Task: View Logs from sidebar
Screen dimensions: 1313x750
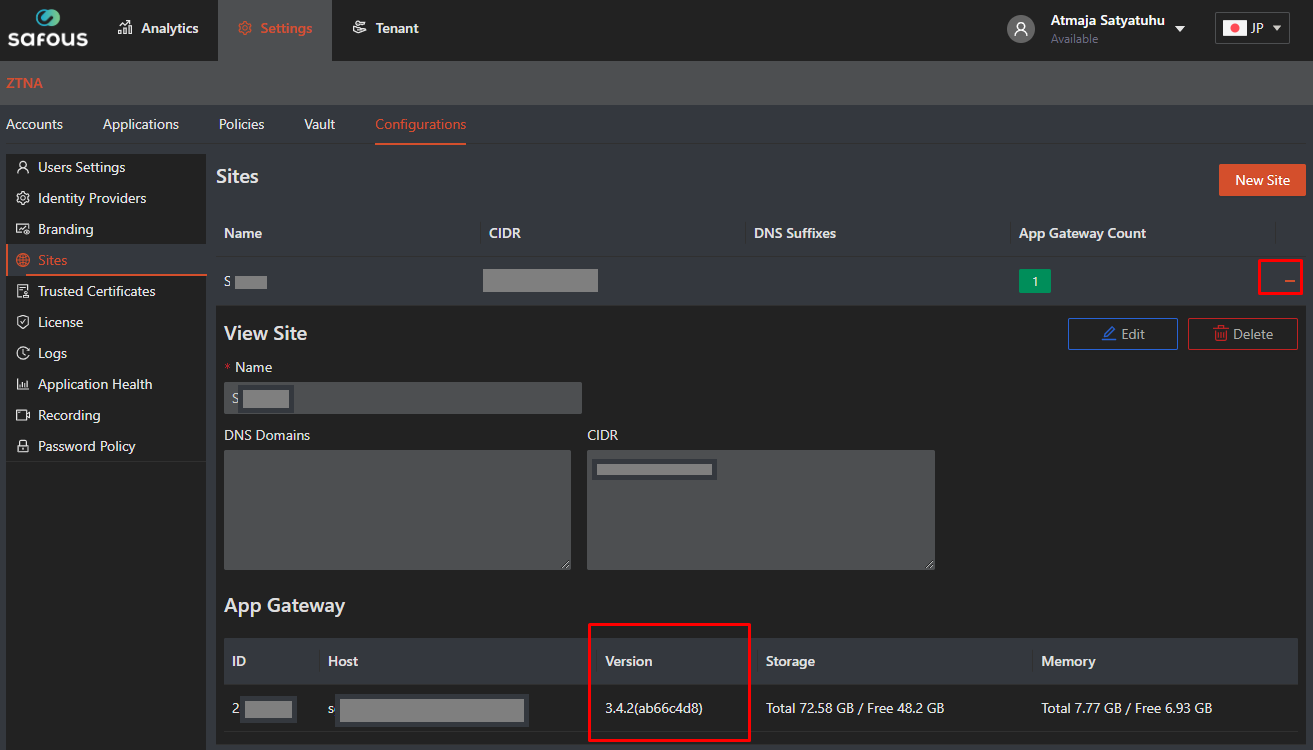Action: [x=52, y=353]
